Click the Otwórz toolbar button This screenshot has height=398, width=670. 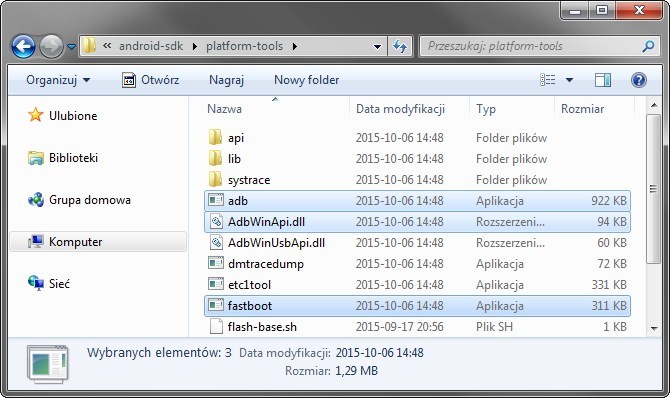click(151, 80)
